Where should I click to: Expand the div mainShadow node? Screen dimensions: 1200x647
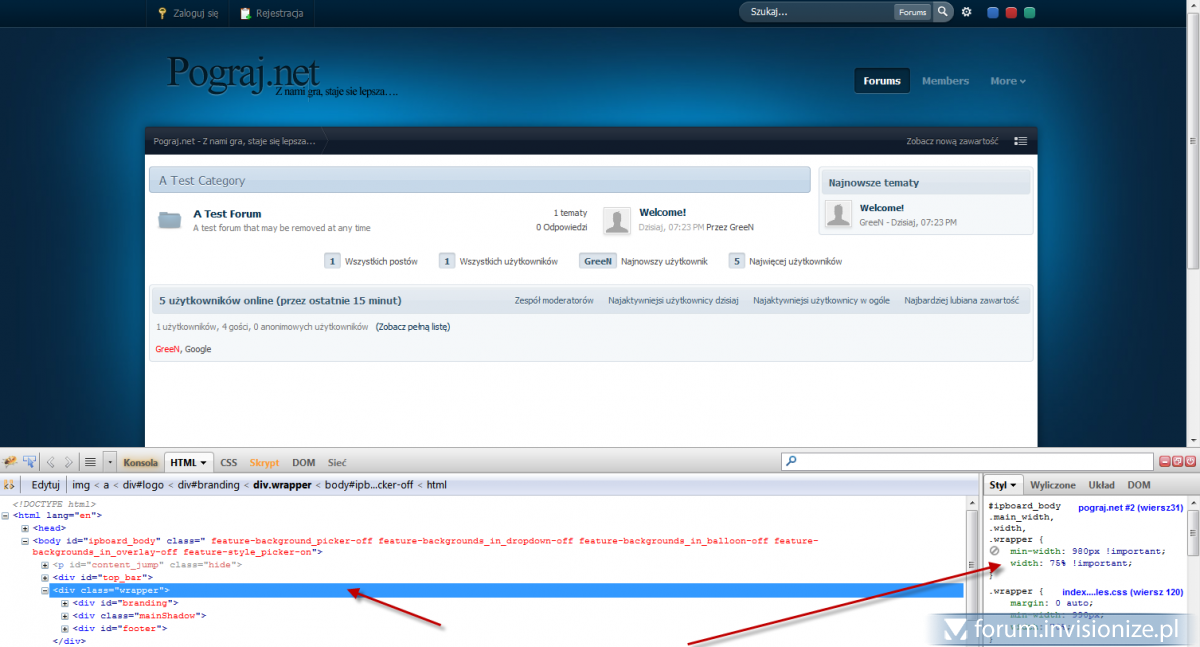pyautogui.click(x=65, y=615)
